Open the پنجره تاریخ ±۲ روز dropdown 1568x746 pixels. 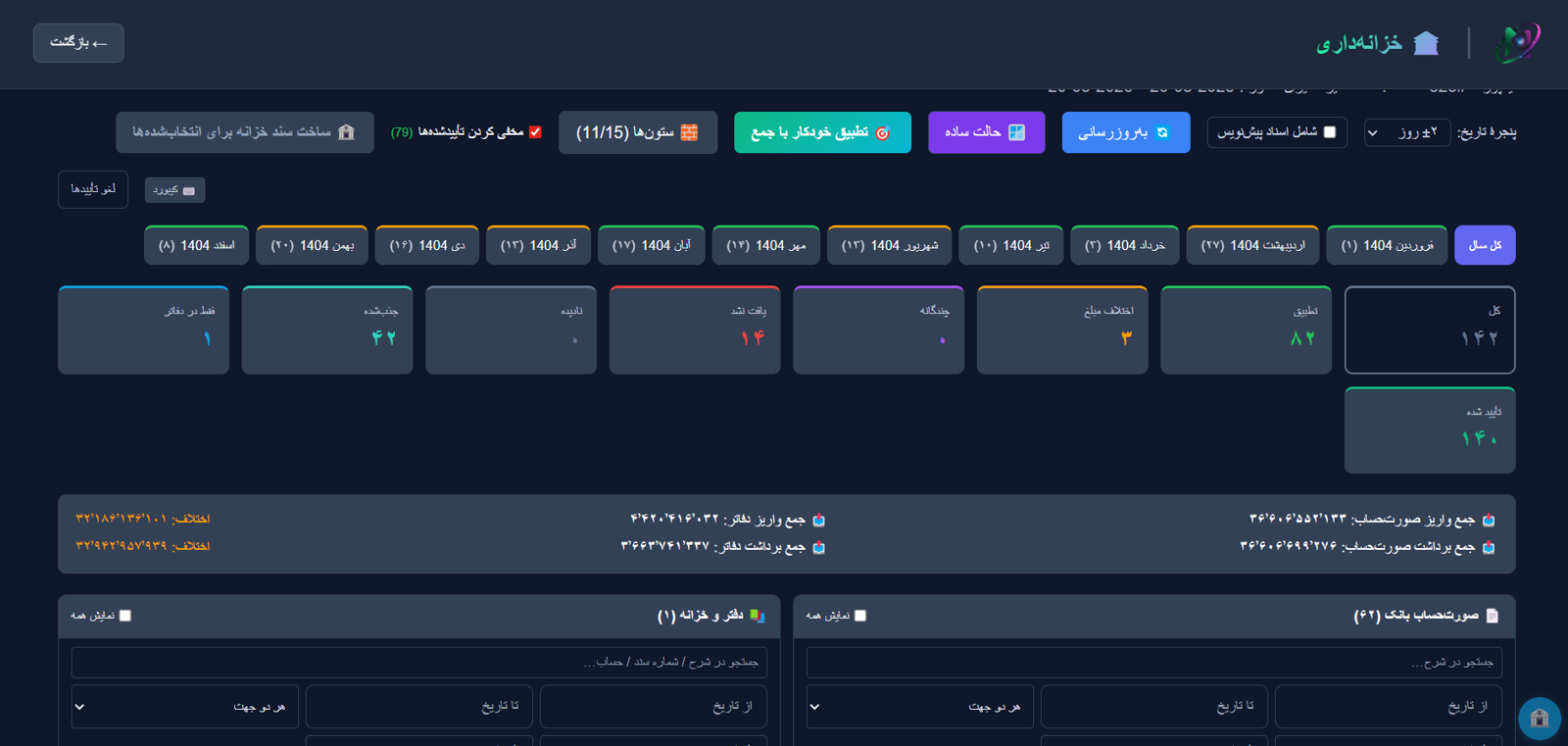click(x=1407, y=132)
